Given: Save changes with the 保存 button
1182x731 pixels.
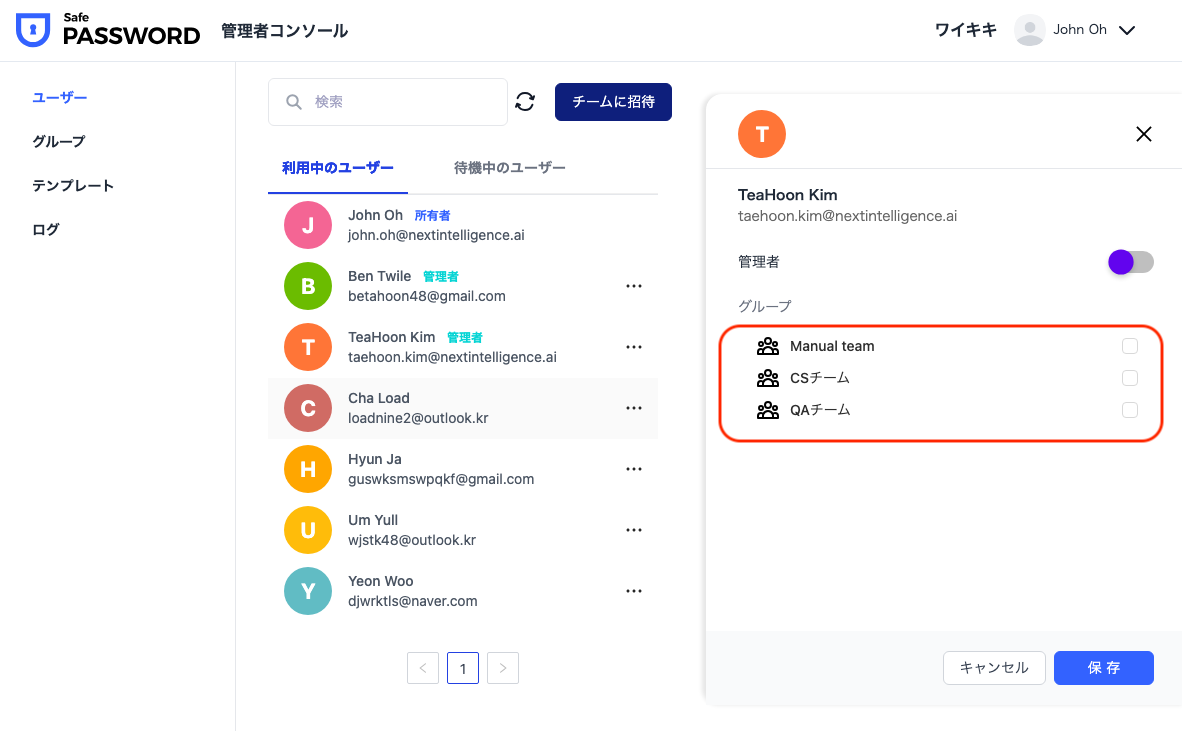Looking at the screenshot, I should tap(1103, 668).
